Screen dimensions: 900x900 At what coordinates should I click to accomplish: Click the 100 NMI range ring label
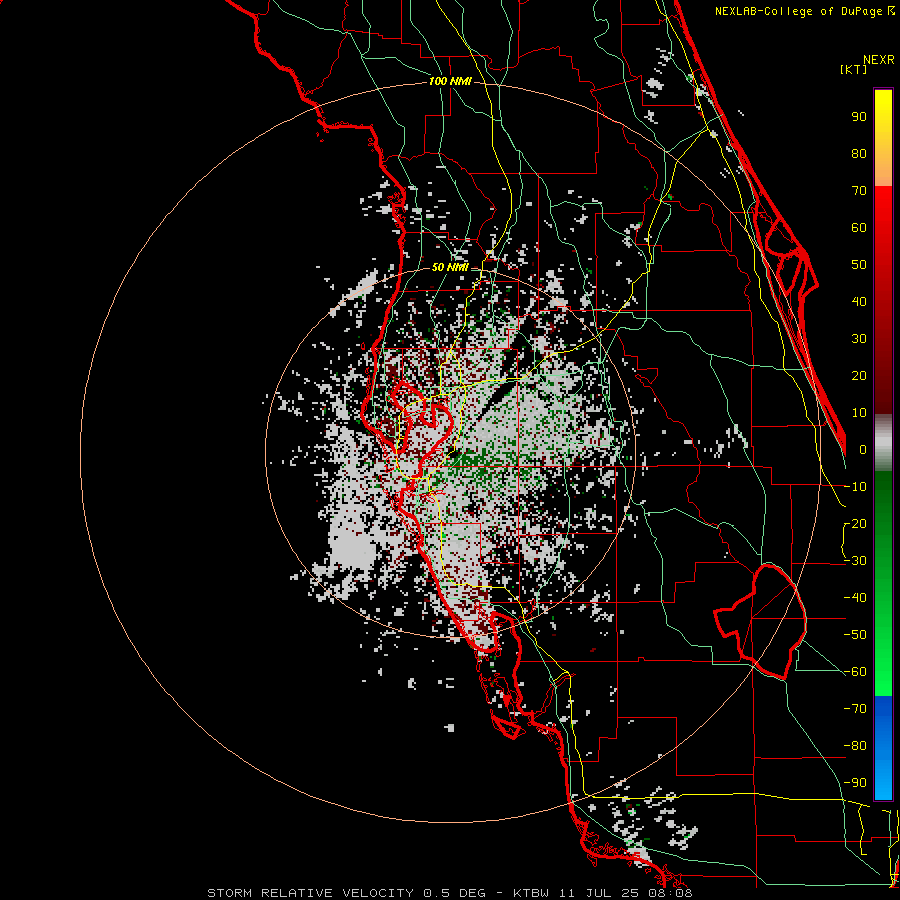450,82
